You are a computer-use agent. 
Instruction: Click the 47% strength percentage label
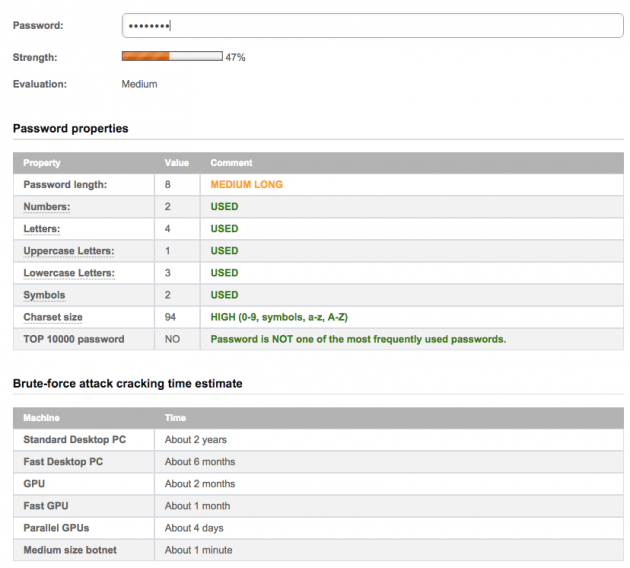click(235, 57)
